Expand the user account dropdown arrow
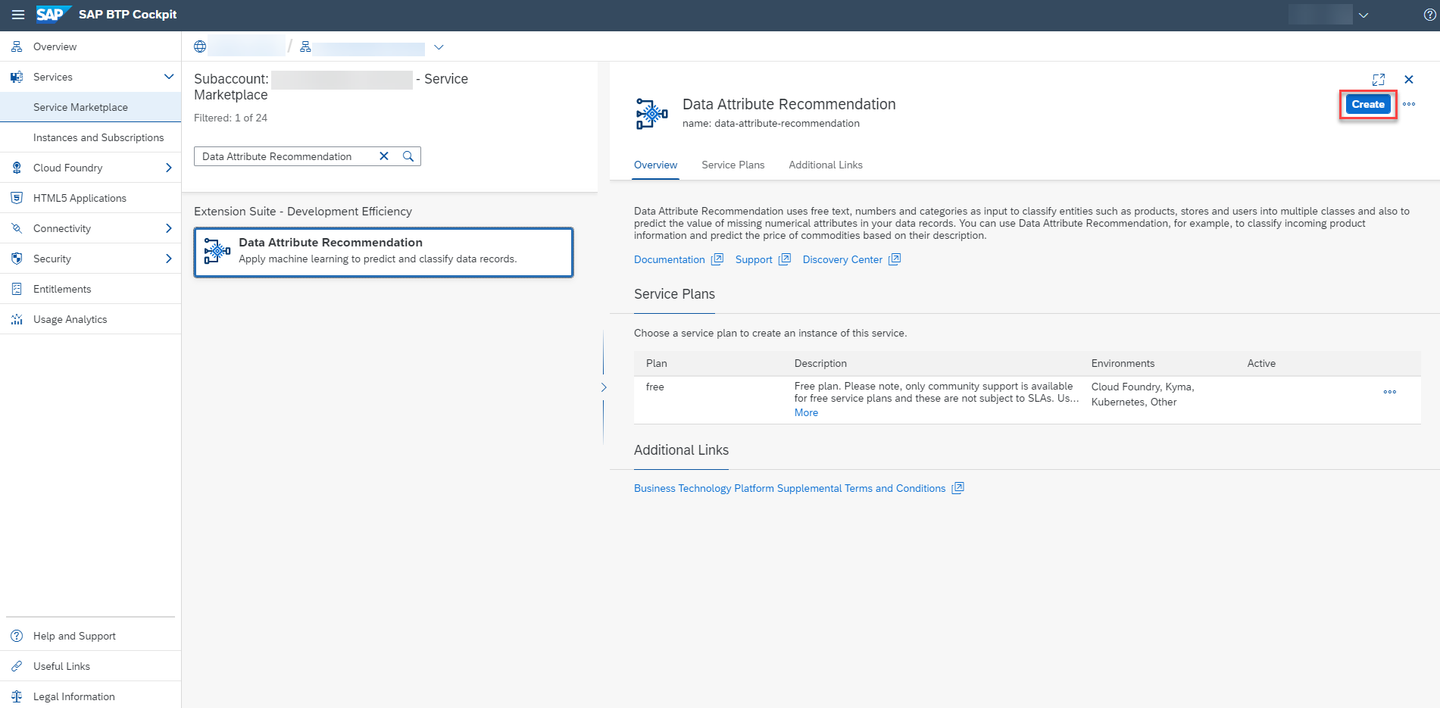Viewport: 1440px width, 708px height. click(x=1363, y=15)
